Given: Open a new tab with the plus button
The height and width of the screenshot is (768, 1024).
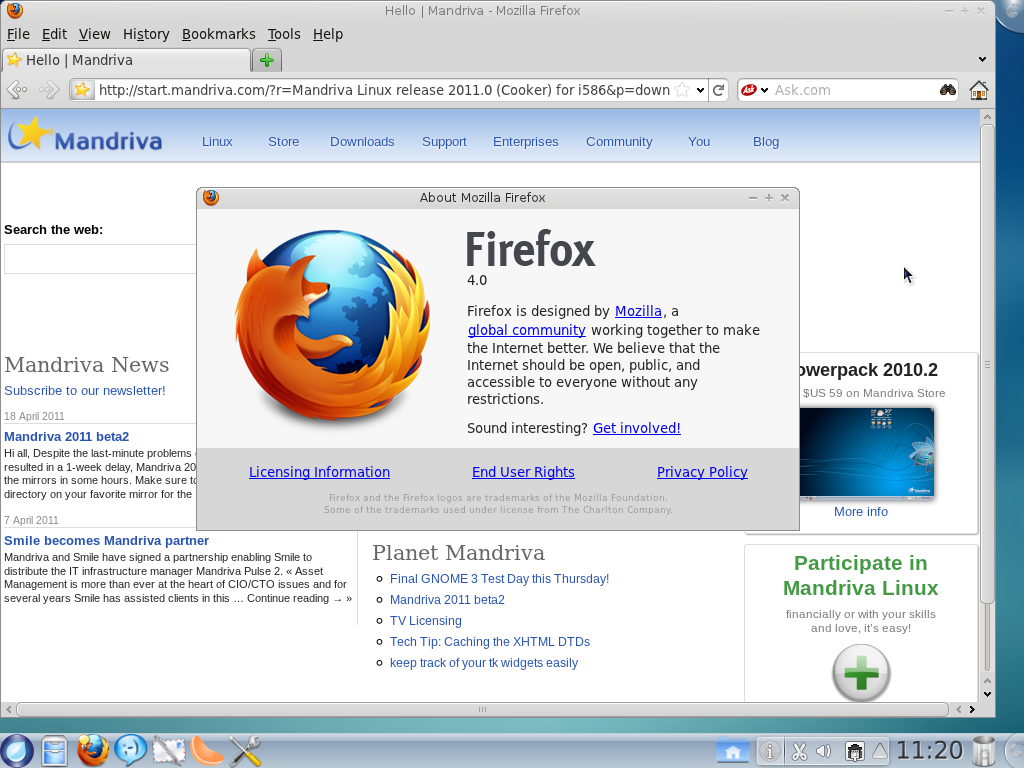Looking at the screenshot, I should click(266, 60).
